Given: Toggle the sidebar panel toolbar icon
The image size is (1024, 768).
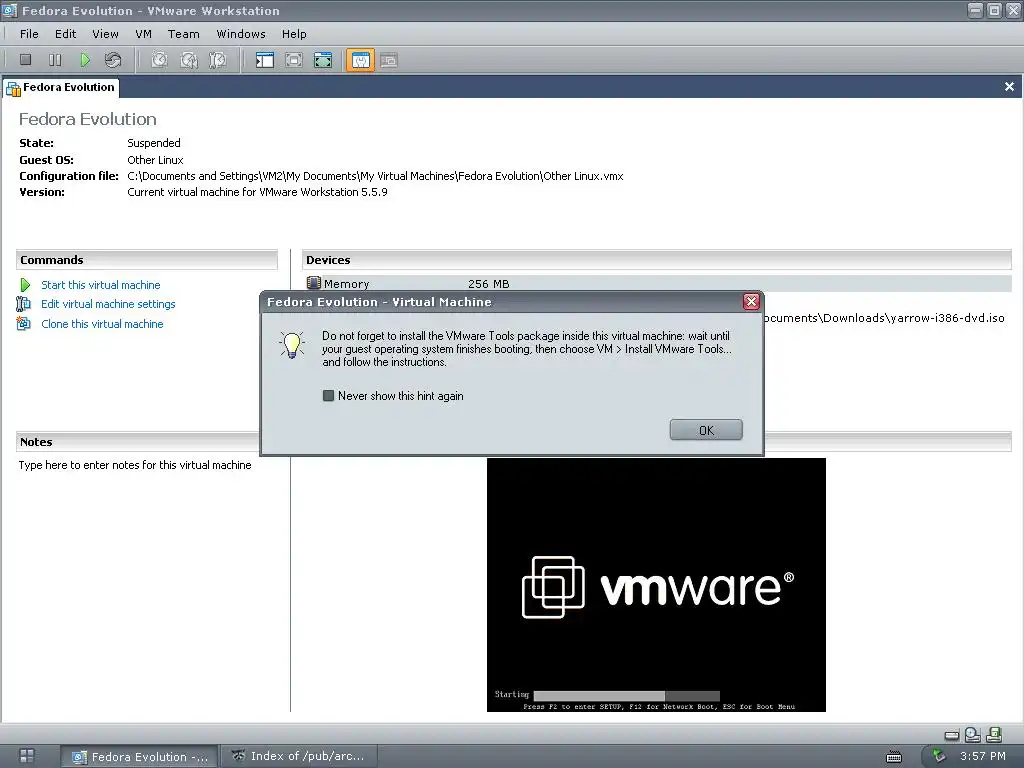Looking at the screenshot, I should (264, 60).
